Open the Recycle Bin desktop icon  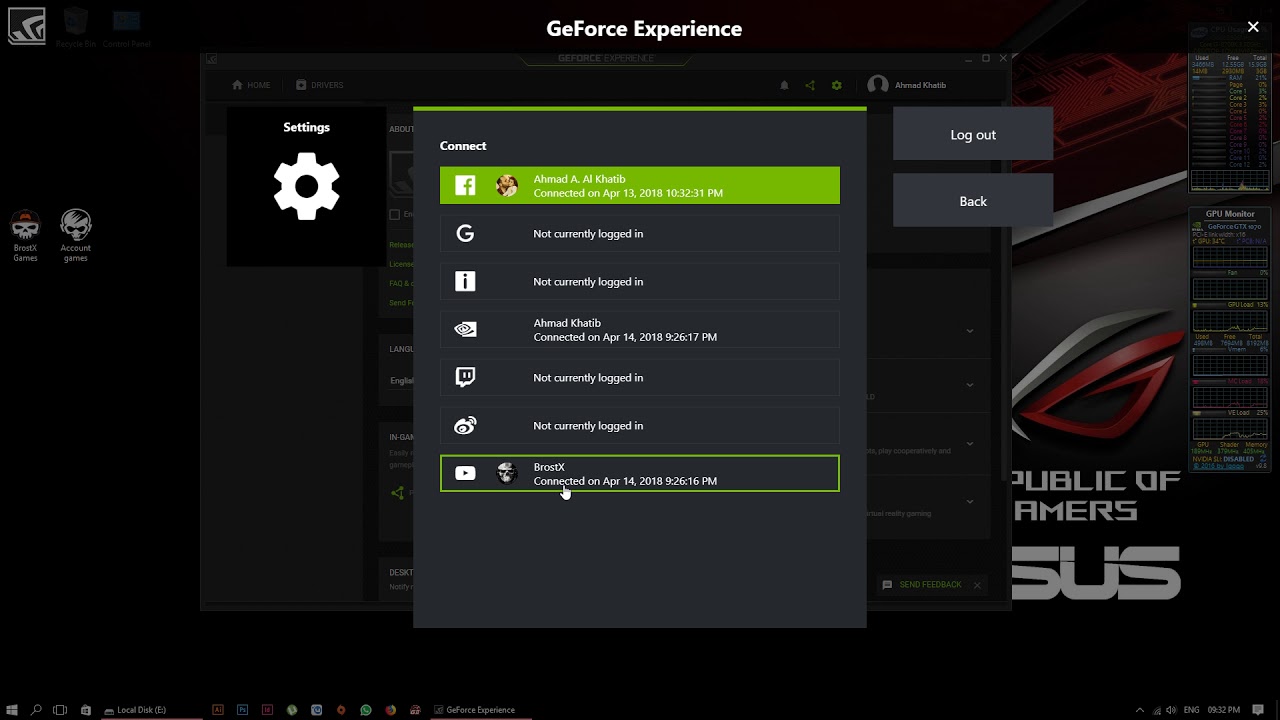76,28
